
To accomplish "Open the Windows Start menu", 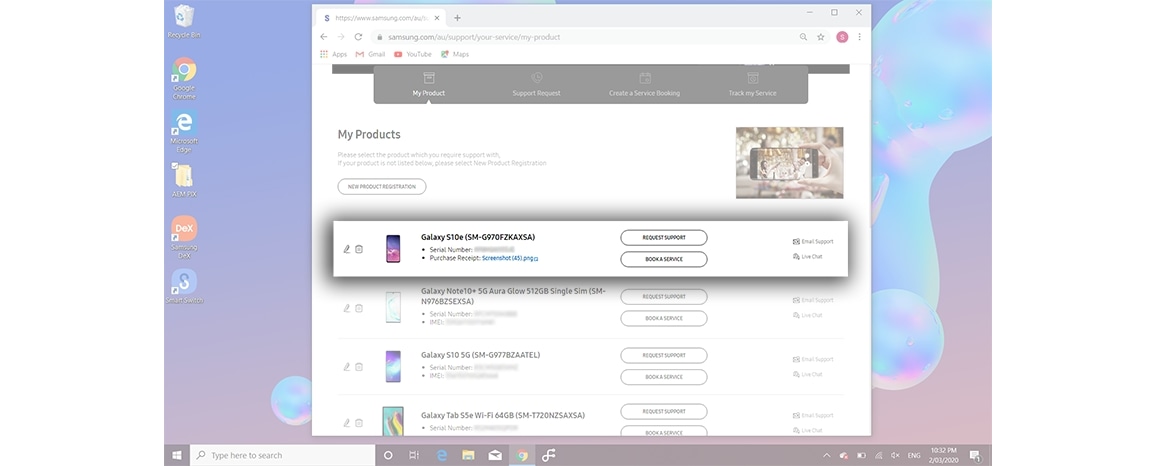I will coord(177,455).
